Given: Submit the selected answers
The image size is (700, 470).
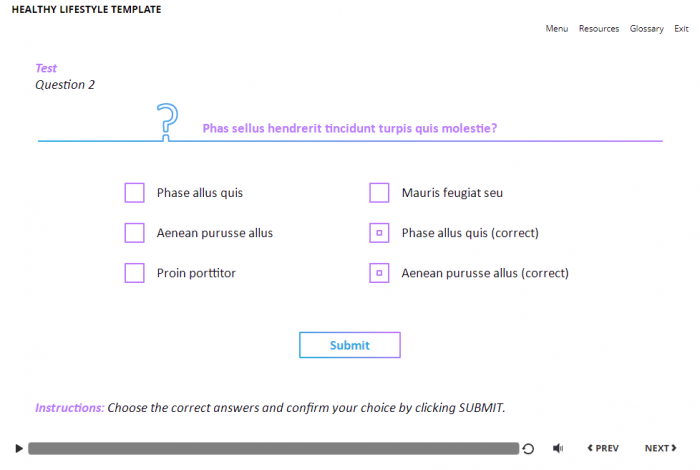Looking at the screenshot, I should click(x=350, y=345).
